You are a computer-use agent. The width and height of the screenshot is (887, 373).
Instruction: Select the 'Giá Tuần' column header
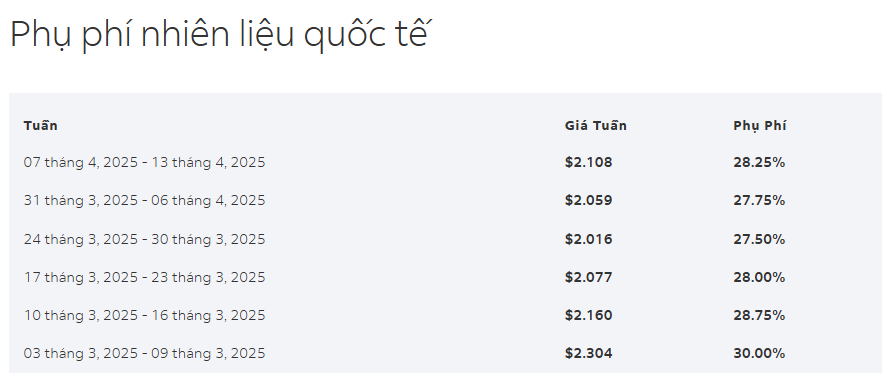point(596,125)
